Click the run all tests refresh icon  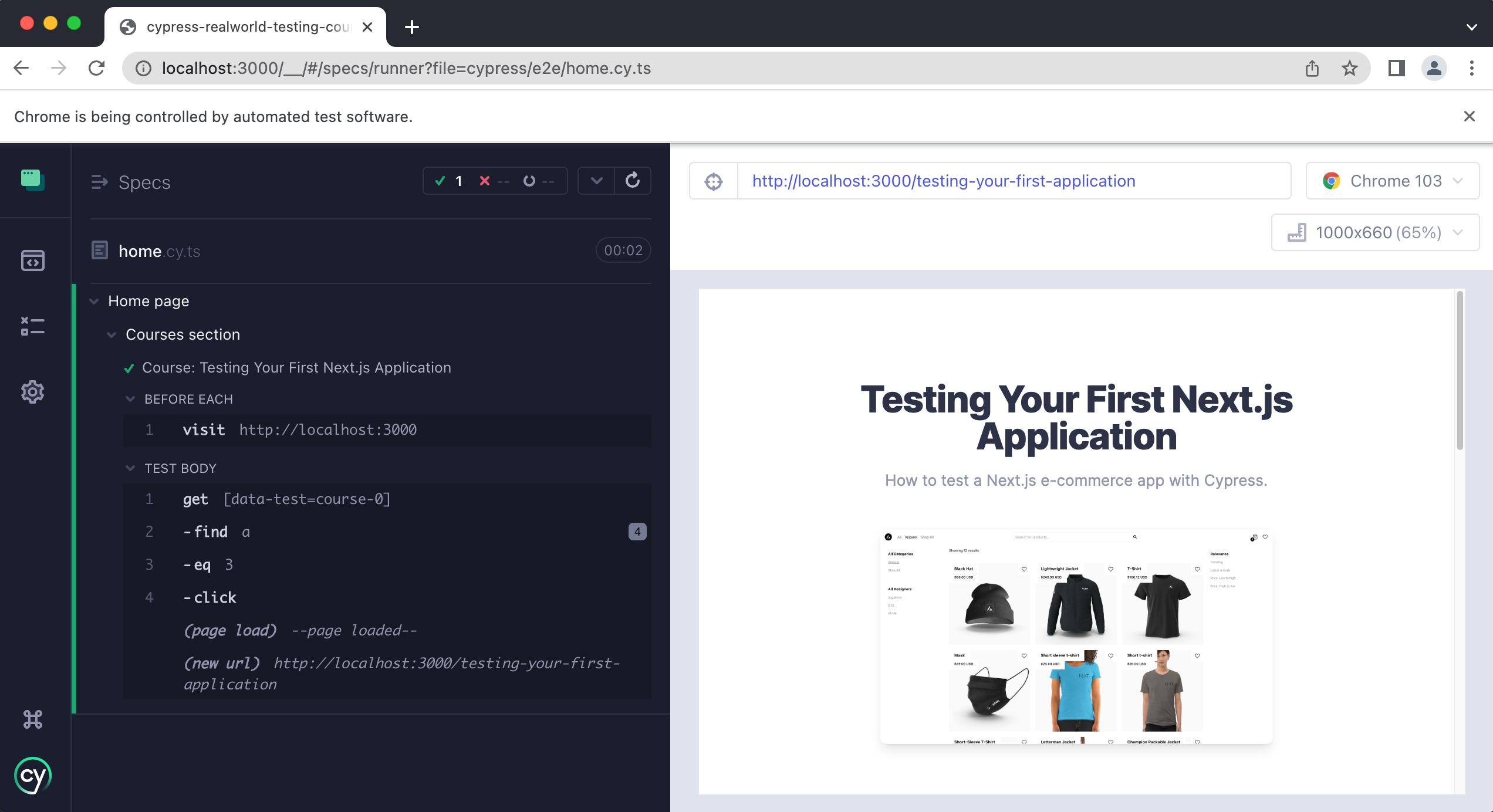tap(631, 181)
